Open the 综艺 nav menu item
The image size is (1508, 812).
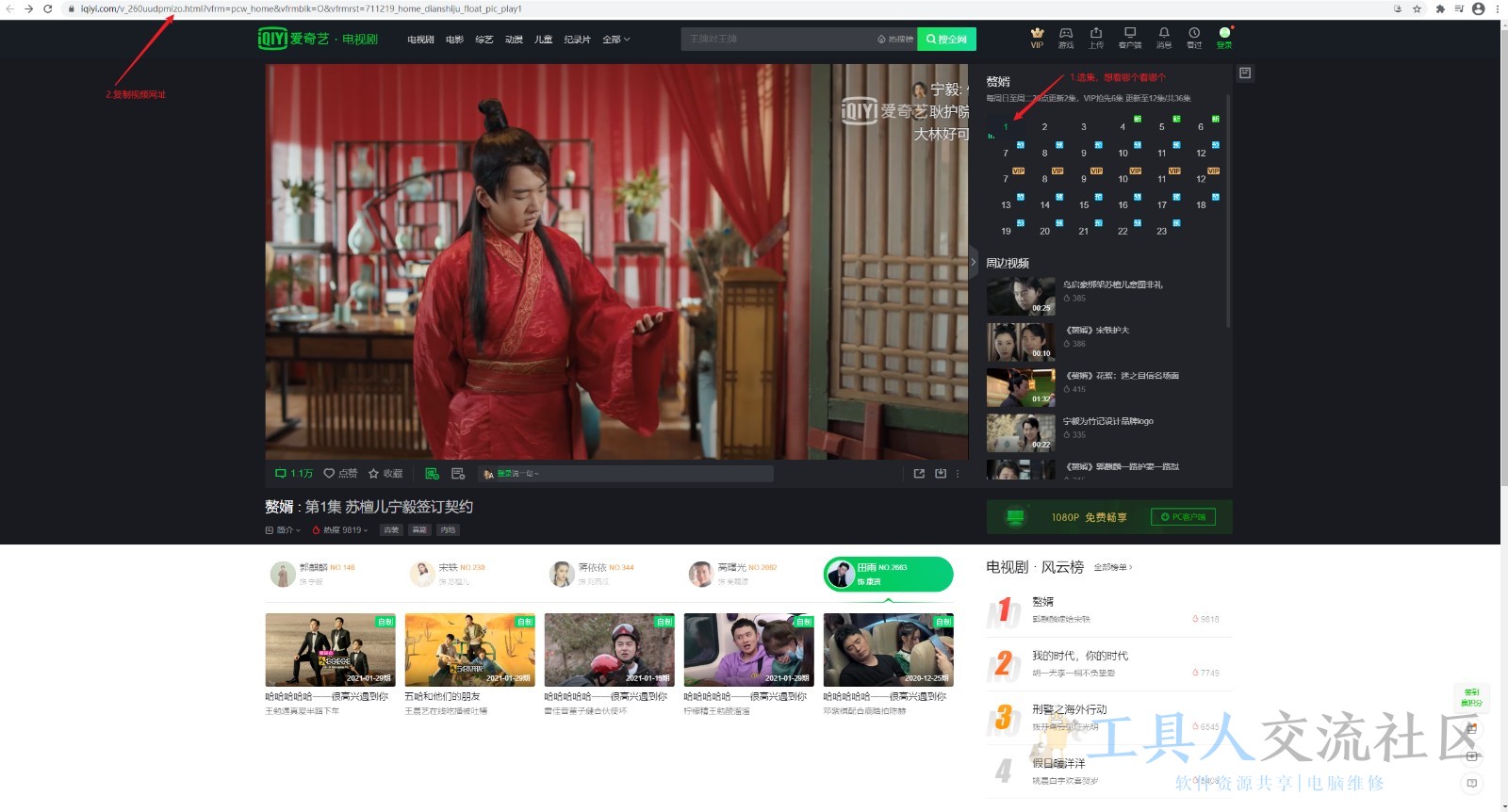tap(484, 40)
